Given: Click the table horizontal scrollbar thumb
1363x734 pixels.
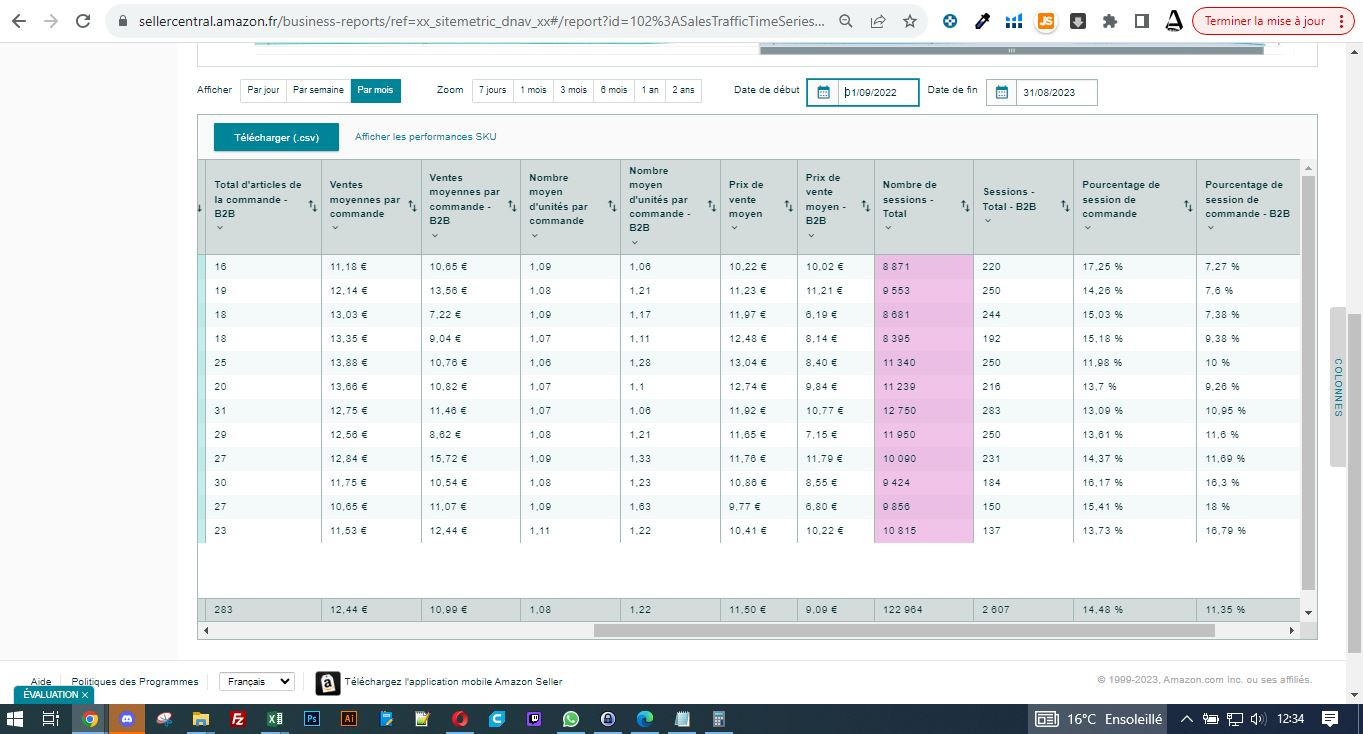Looking at the screenshot, I should click(x=904, y=631).
